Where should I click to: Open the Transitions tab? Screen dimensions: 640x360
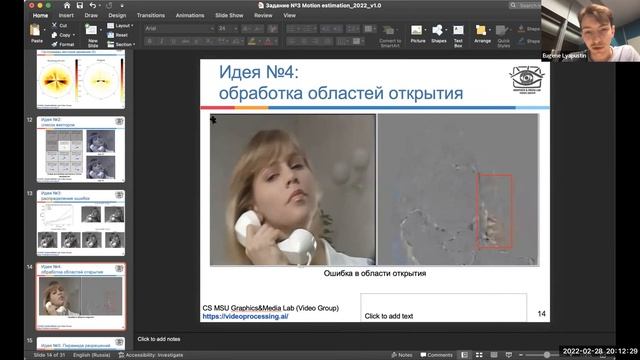click(x=151, y=16)
